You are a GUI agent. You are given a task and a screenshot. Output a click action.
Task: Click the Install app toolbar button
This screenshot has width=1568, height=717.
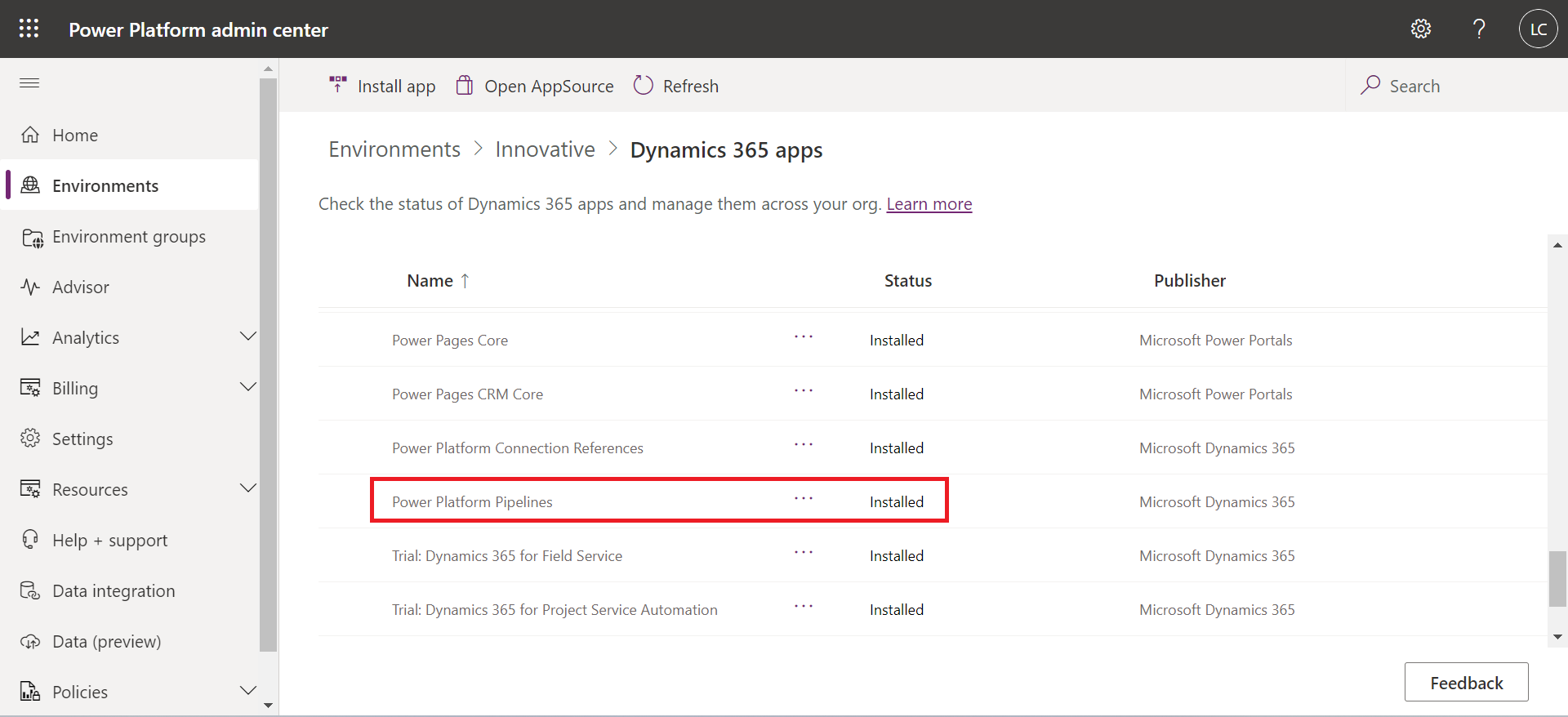click(382, 86)
